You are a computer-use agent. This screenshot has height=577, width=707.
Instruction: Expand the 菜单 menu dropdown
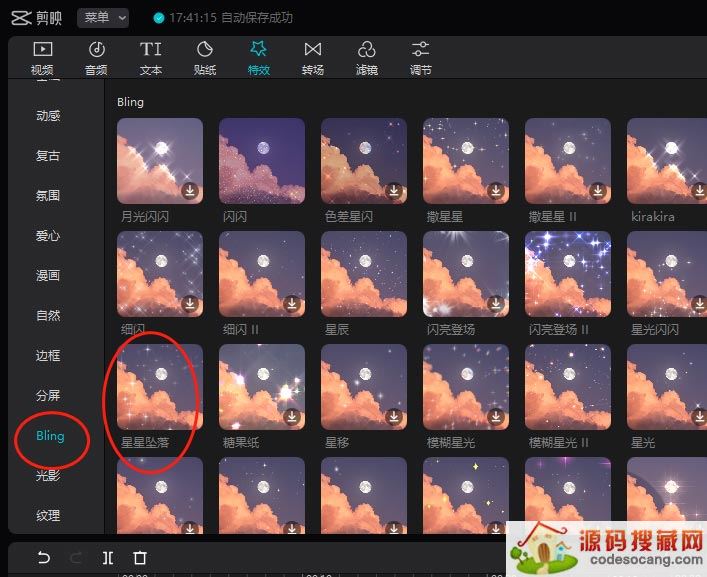click(x=103, y=17)
